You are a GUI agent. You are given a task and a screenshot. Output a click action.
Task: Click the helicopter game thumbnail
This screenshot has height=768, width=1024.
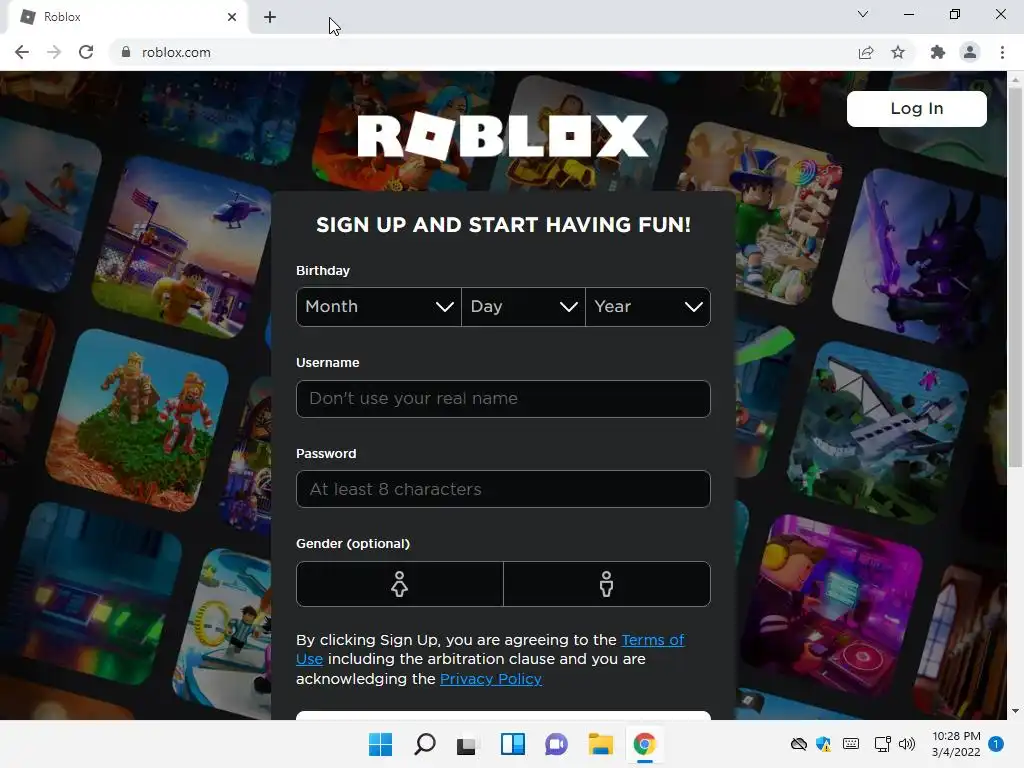tap(183, 248)
